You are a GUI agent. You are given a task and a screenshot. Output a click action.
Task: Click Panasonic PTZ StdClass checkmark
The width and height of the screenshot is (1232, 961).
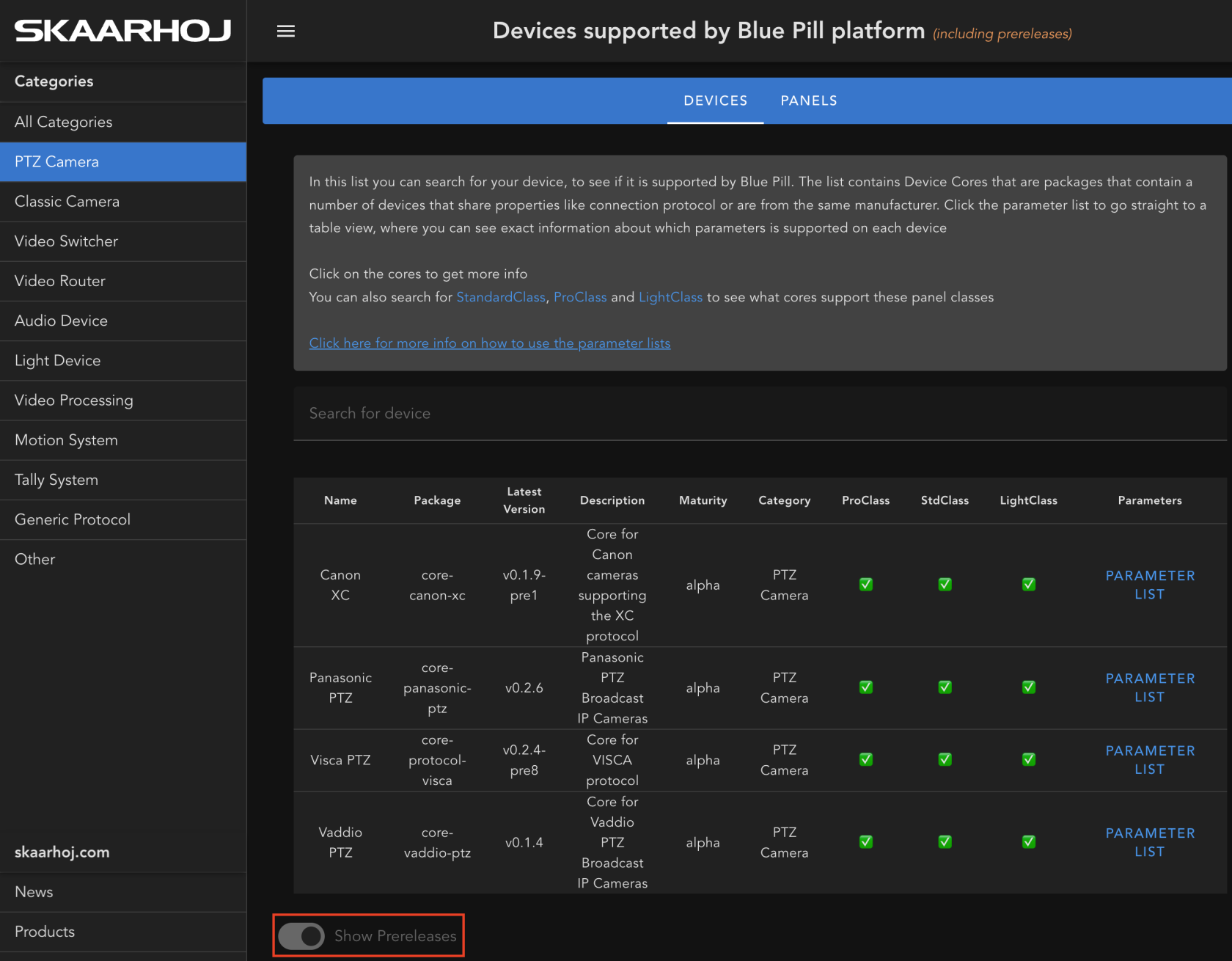coord(945,687)
